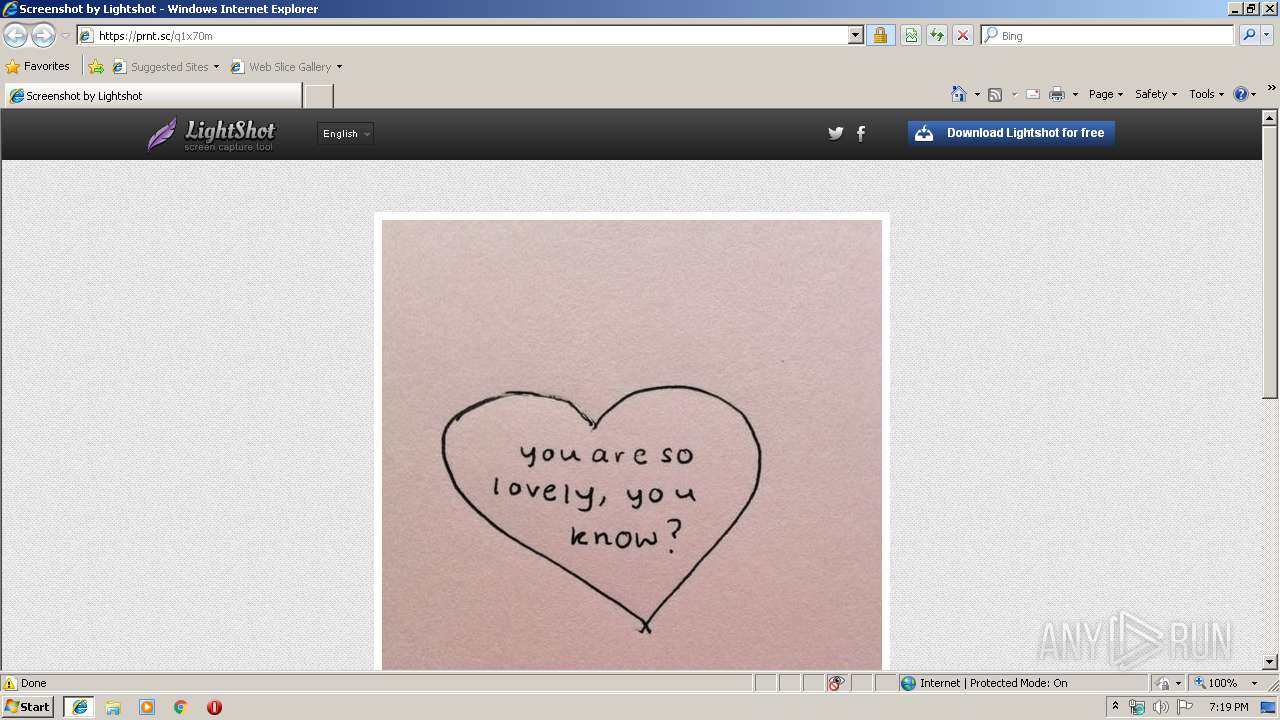Open the English language dropdown
The image size is (1280, 720).
pos(345,134)
